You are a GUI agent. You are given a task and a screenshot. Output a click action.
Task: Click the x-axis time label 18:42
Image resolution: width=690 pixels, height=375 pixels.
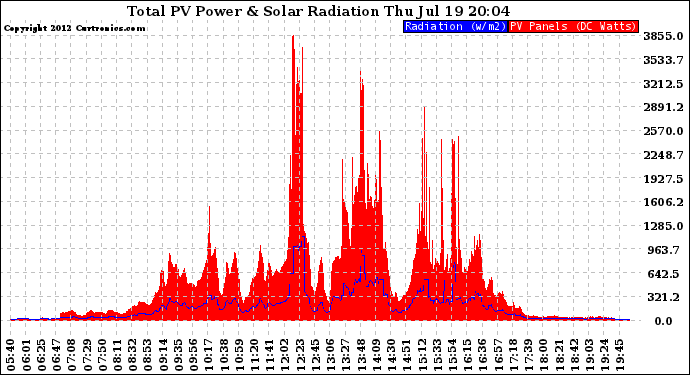click(x=575, y=355)
